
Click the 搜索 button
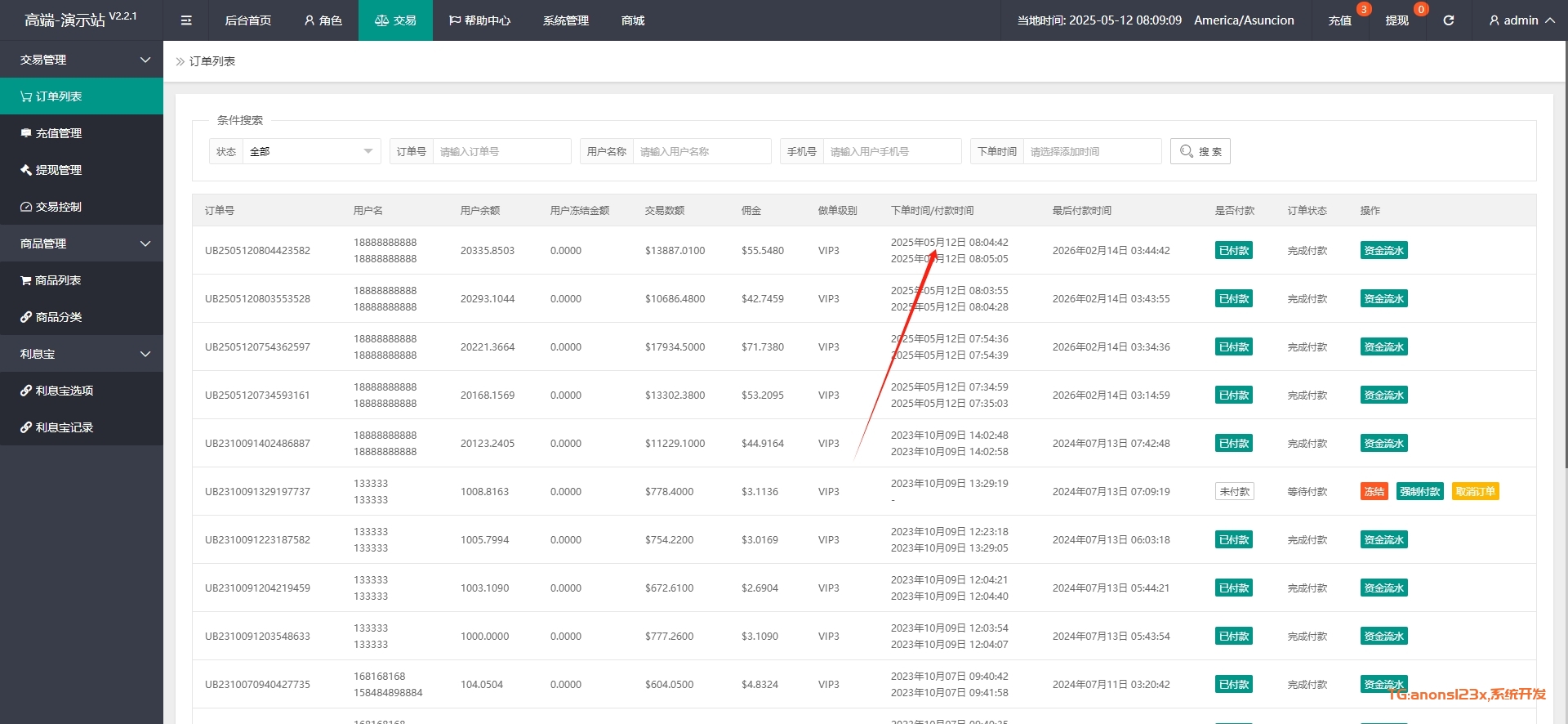click(1200, 151)
